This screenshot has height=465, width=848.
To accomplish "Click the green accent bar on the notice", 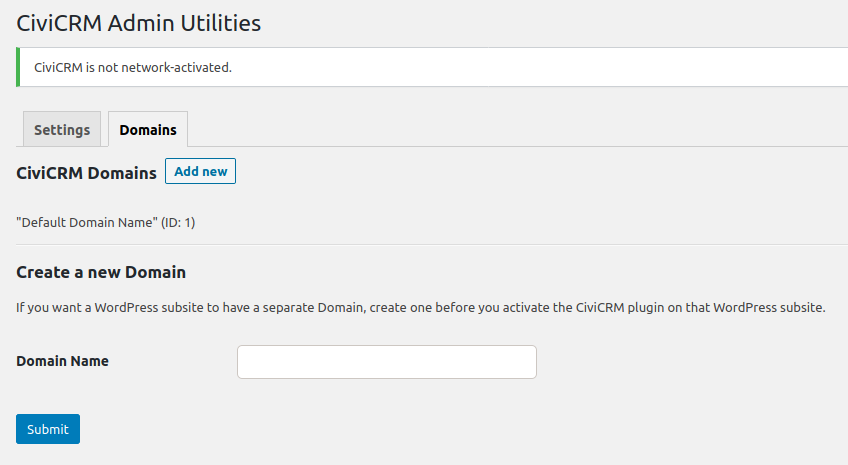I will pyautogui.click(x=18, y=67).
